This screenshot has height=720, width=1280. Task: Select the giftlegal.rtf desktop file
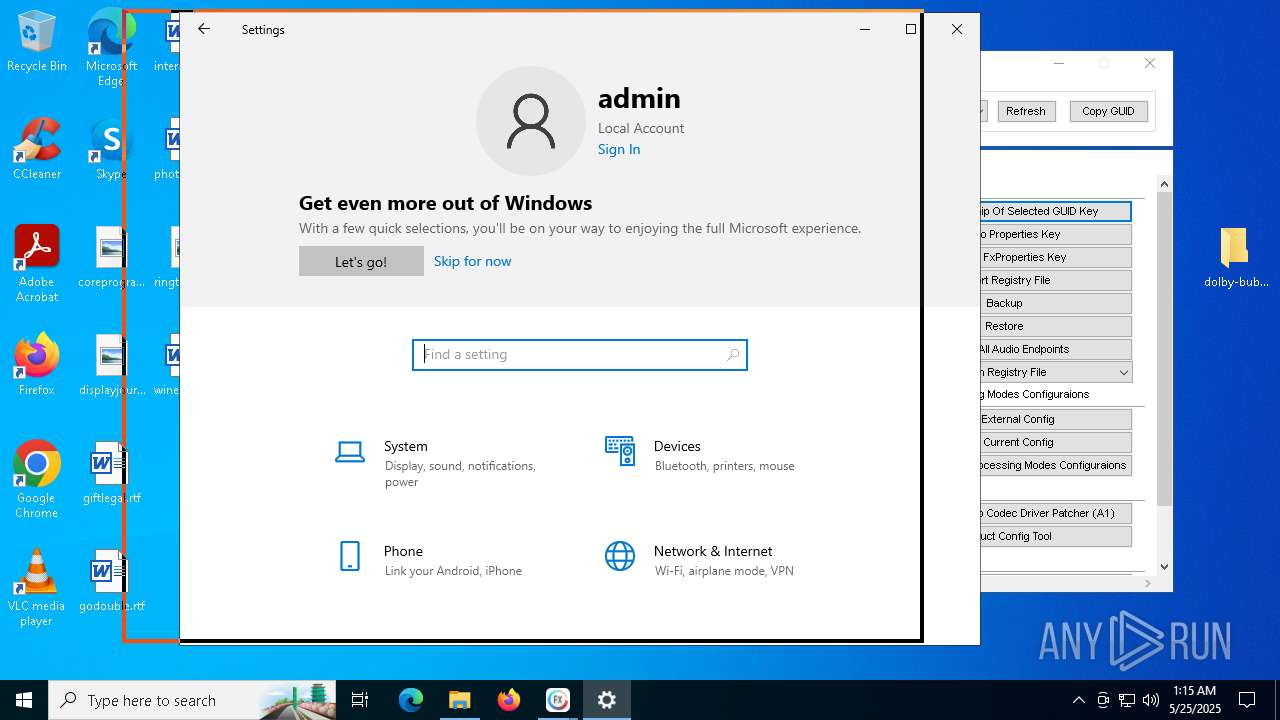point(110,473)
